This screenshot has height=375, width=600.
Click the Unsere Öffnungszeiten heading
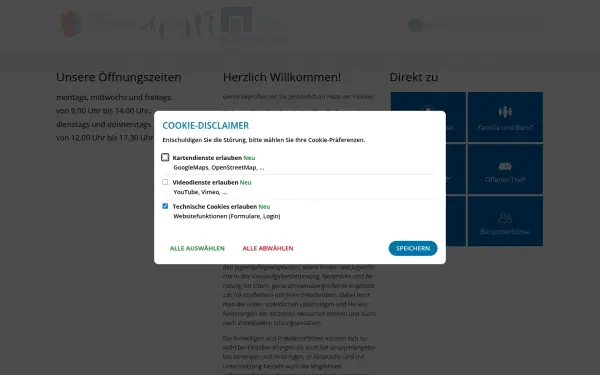click(x=119, y=77)
